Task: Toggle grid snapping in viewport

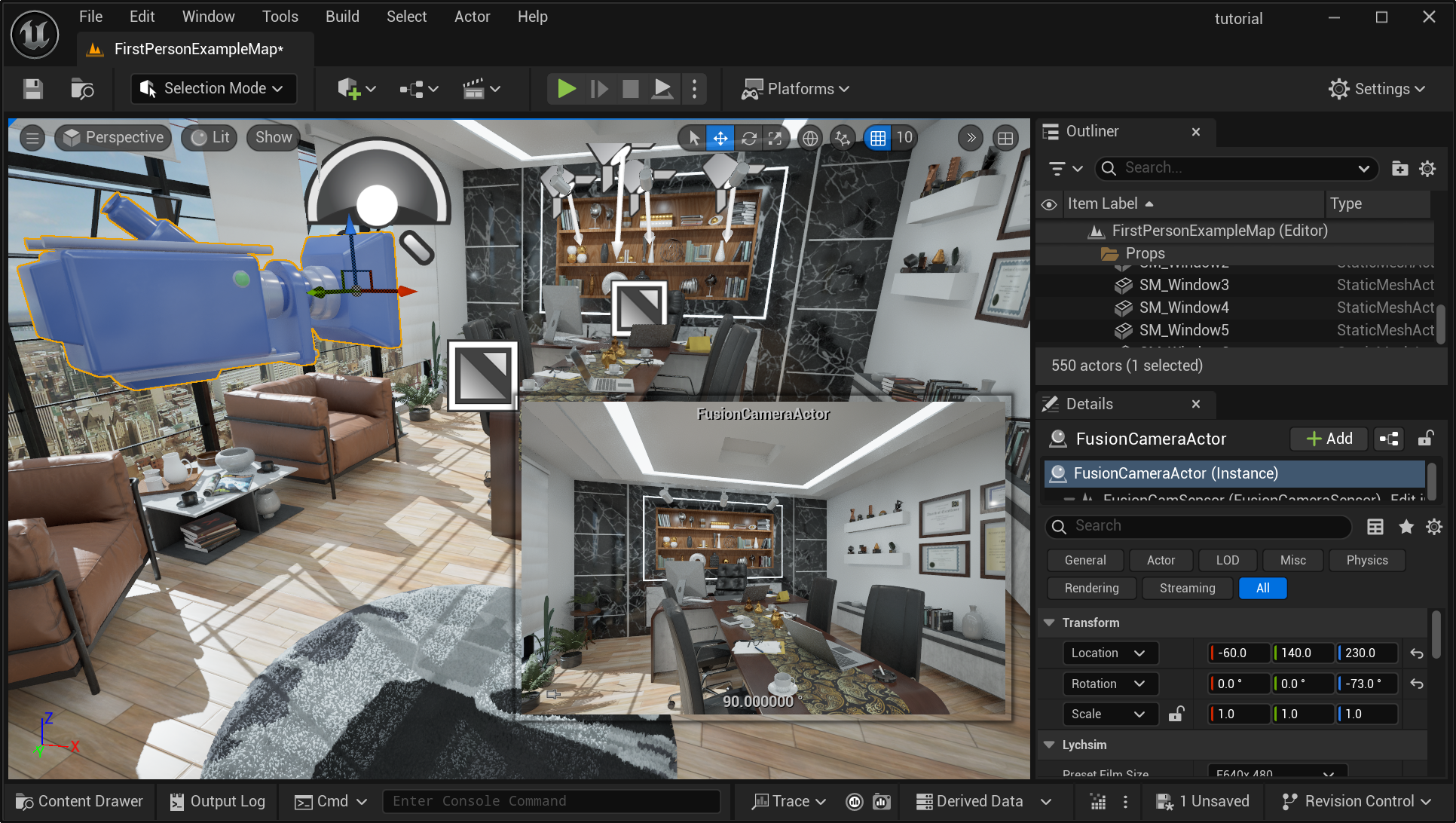Action: [878, 138]
